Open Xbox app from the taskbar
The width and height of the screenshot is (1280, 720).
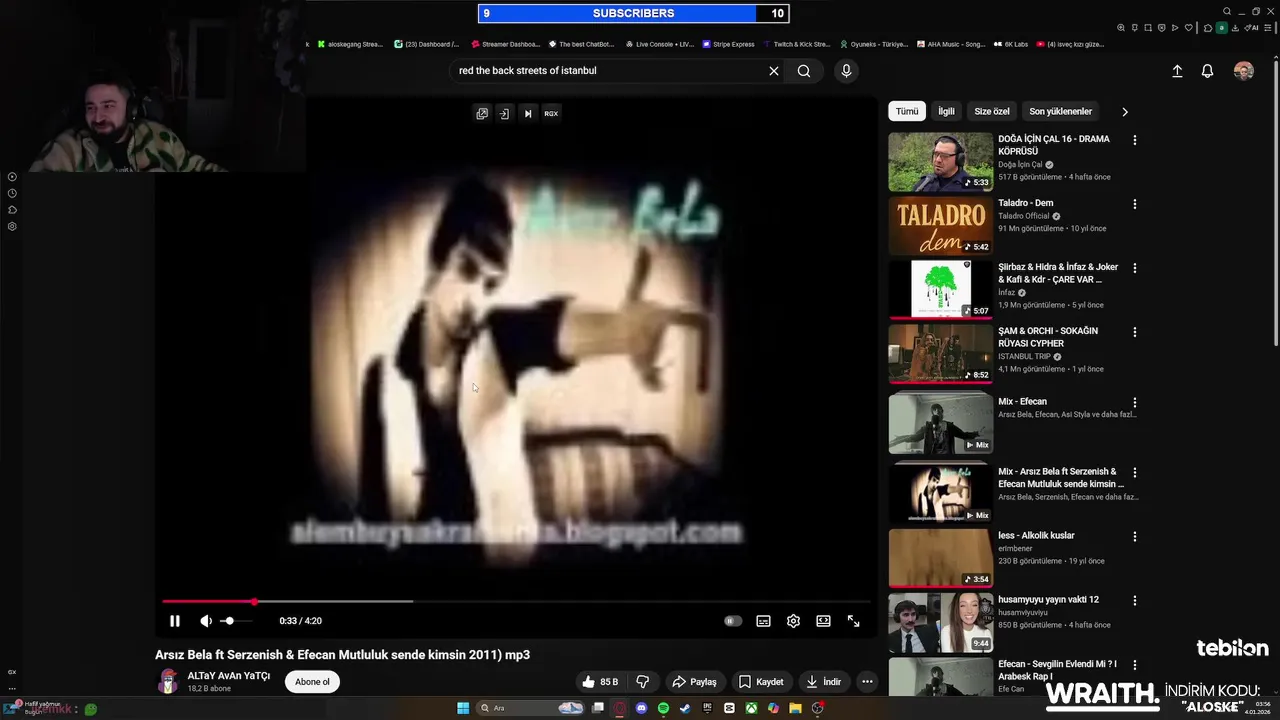pyautogui.click(x=751, y=708)
